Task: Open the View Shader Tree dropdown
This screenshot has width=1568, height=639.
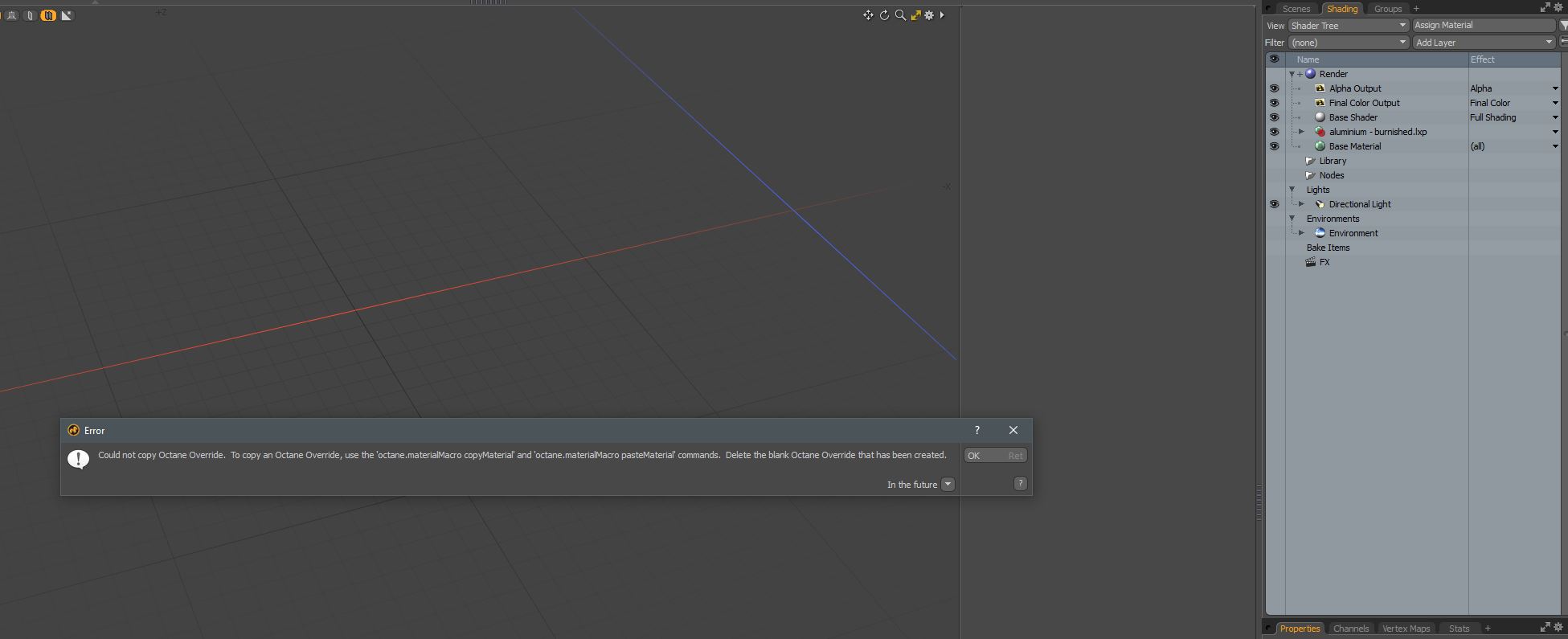Action: (x=1349, y=26)
